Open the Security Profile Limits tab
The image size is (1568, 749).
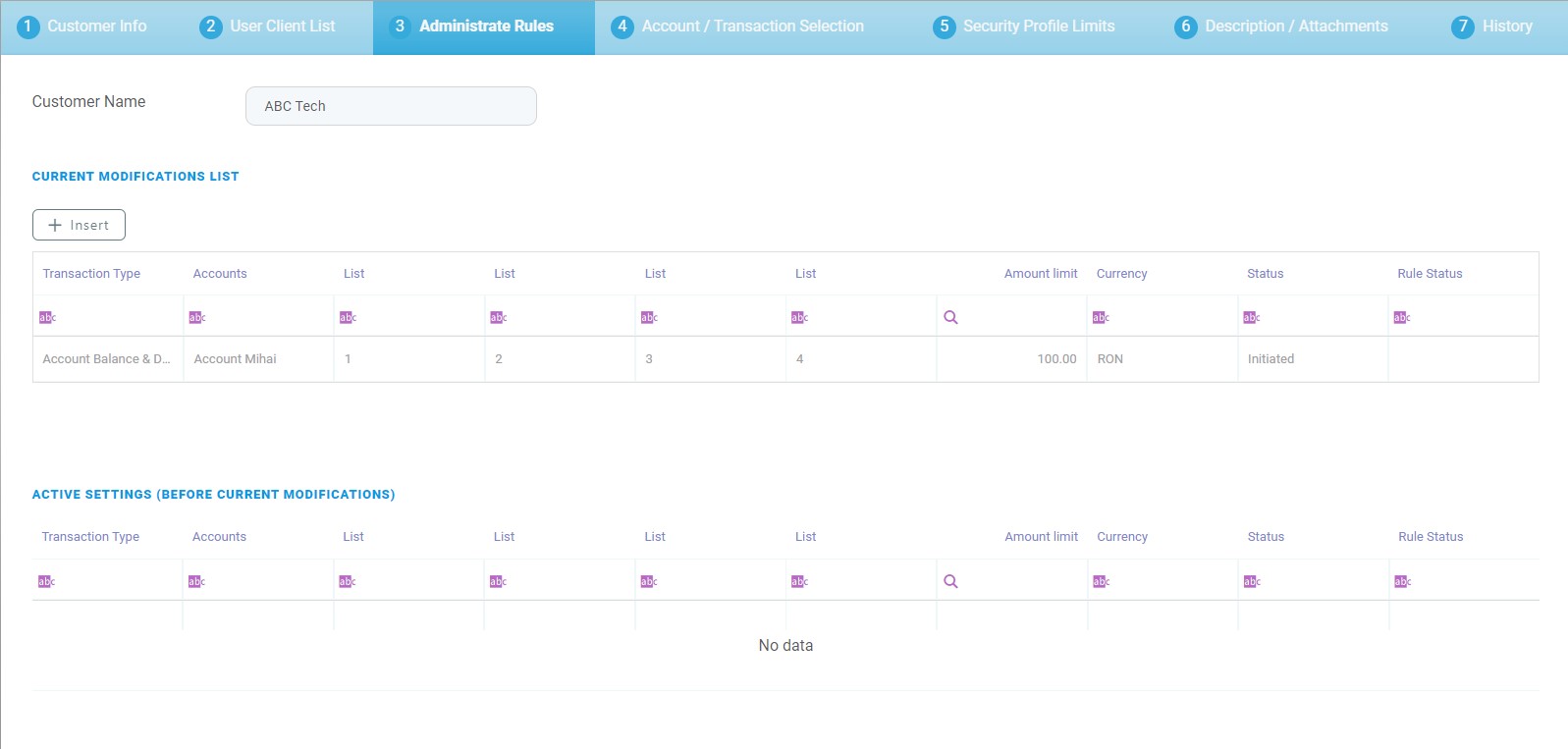tap(1024, 27)
